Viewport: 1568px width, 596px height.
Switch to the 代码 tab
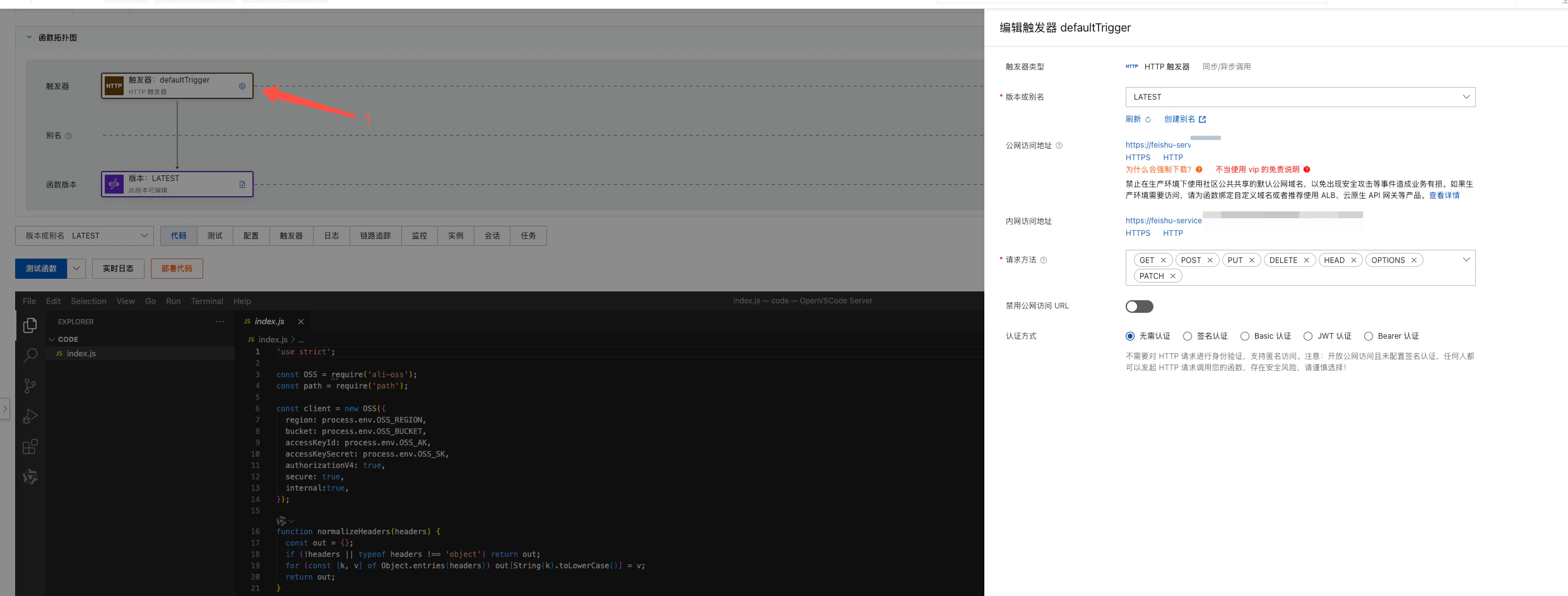pos(179,236)
